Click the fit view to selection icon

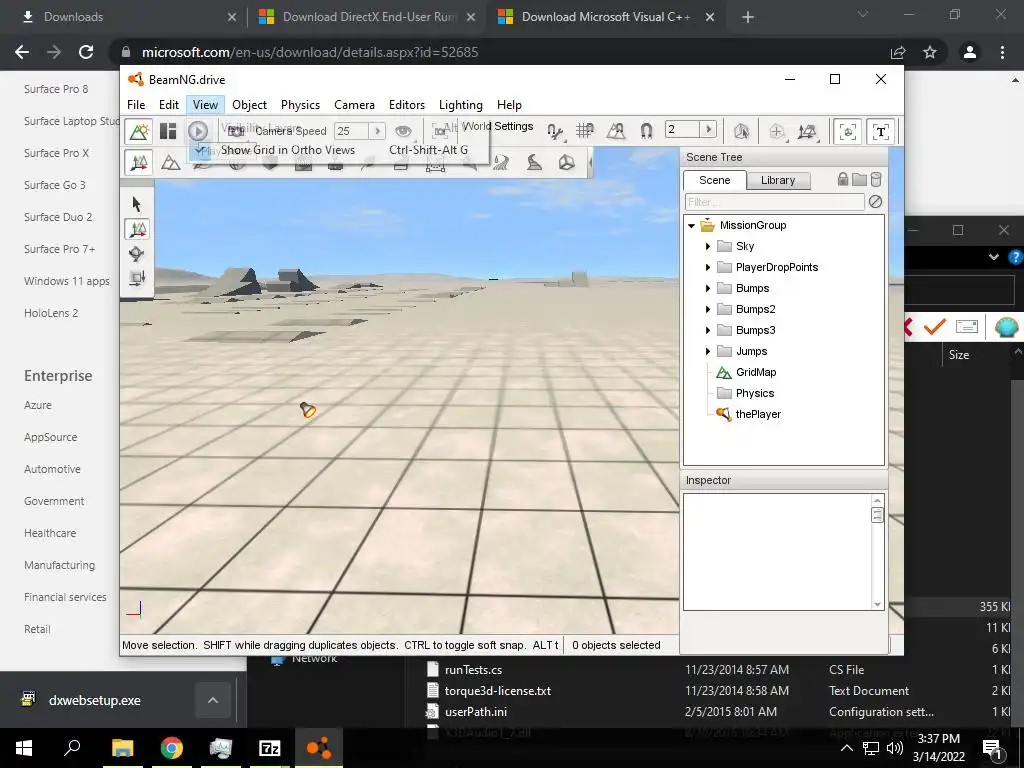click(x=440, y=131)
